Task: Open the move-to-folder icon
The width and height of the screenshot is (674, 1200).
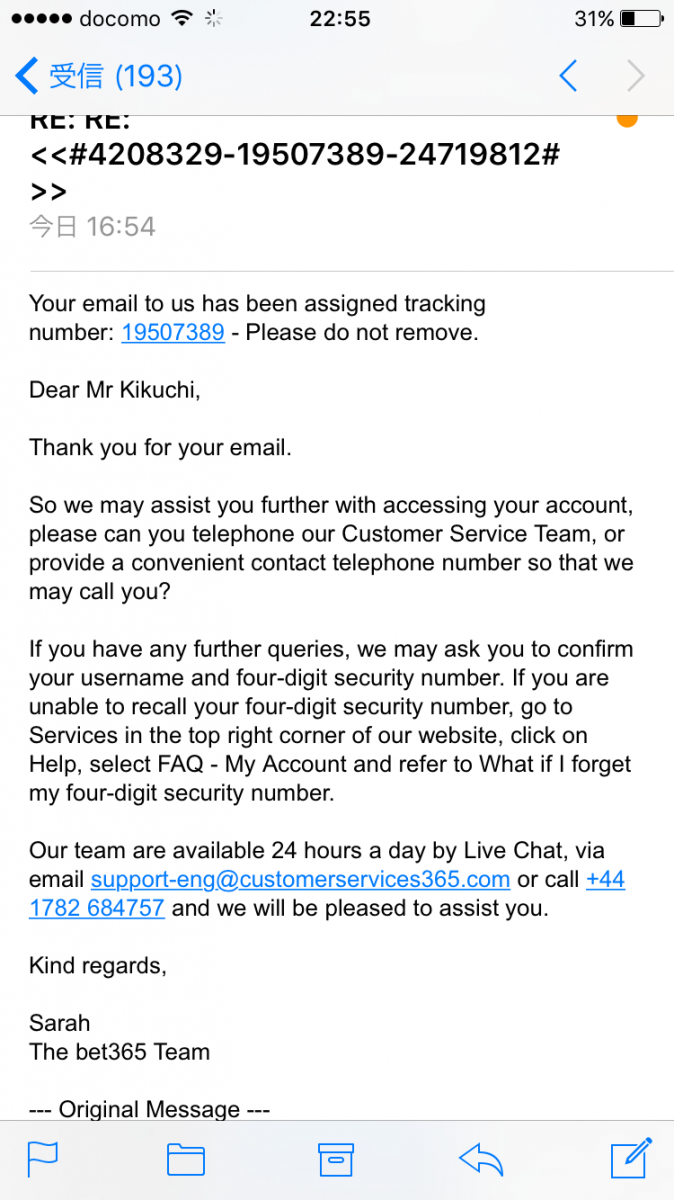Action: (185, 1159)
